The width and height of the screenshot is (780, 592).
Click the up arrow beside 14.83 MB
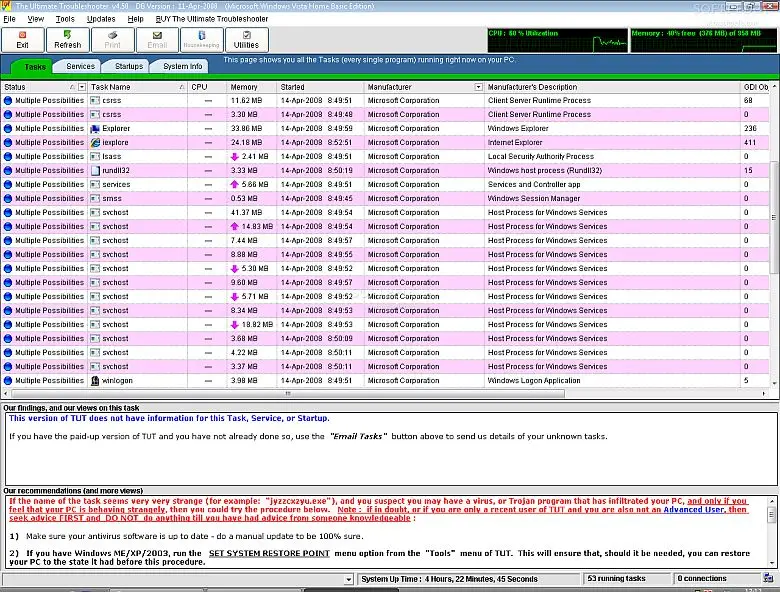234,226
